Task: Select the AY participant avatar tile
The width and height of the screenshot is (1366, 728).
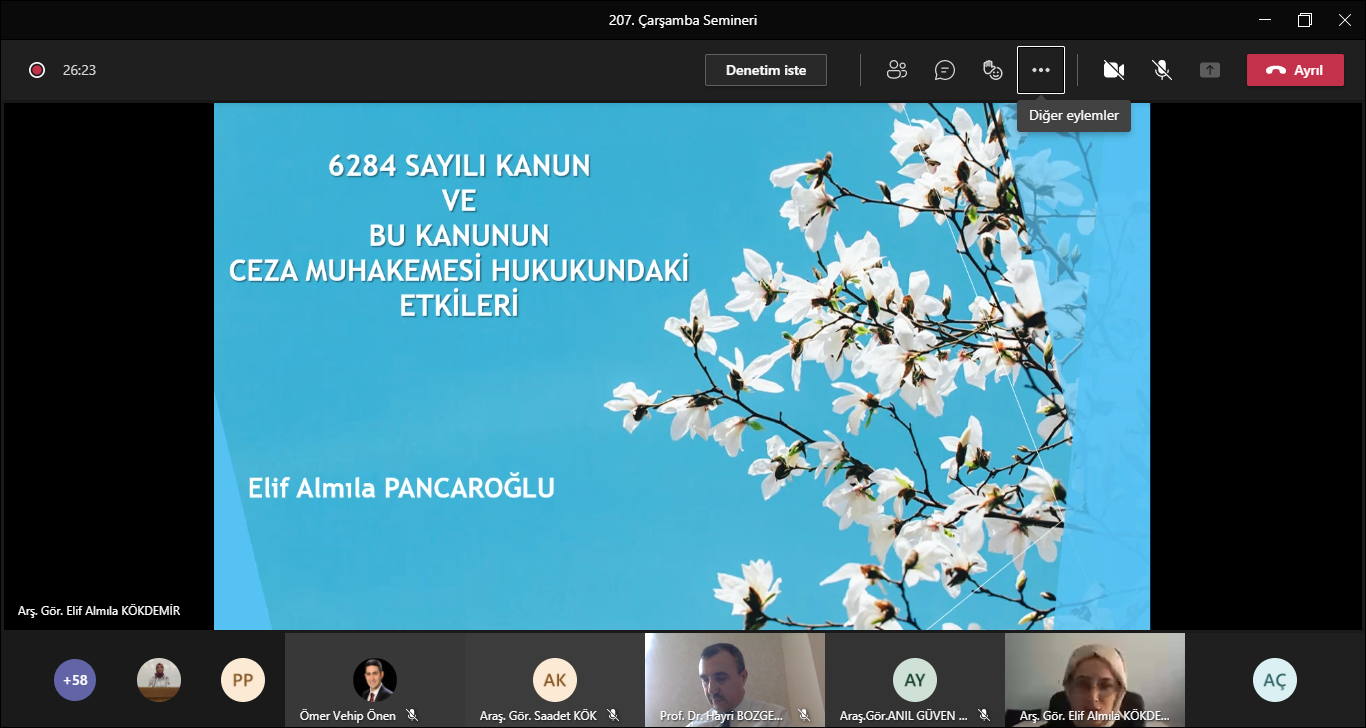Action: coord(914,679)
